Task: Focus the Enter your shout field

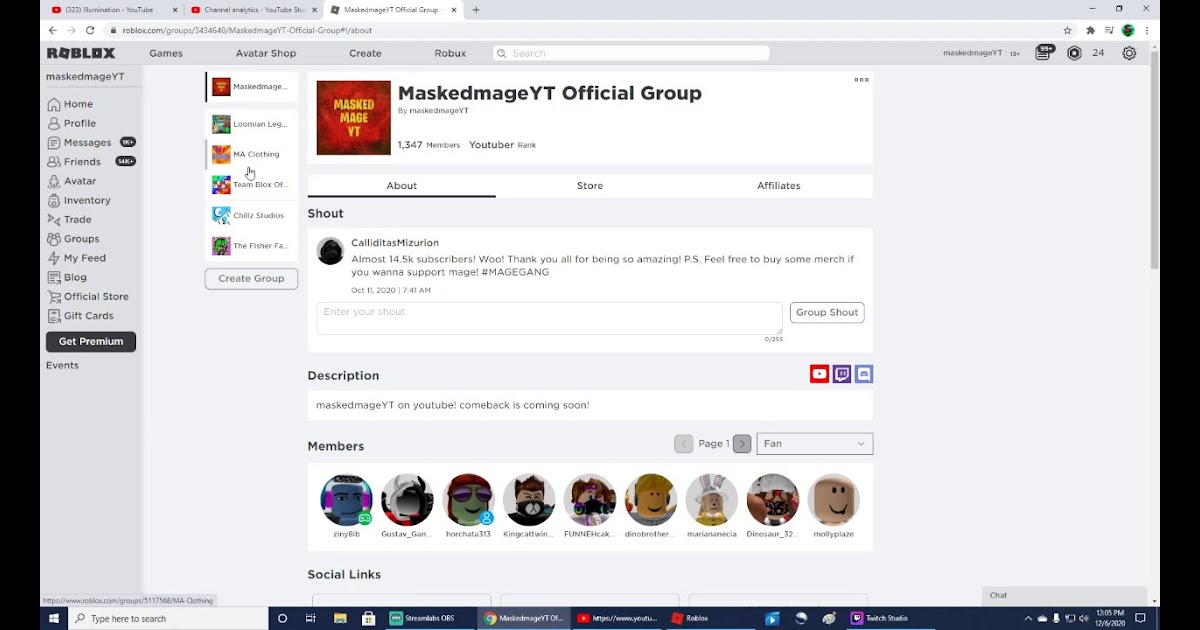Action: 549,318
